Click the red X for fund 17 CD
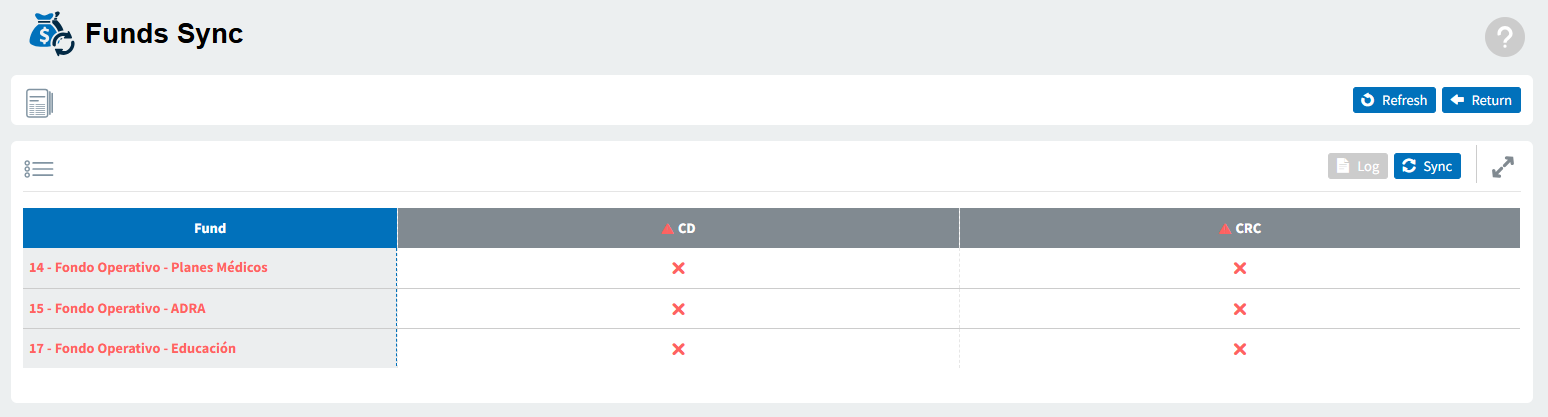Image resolution: width=1548 pixels, height=417 pixels. tap(678, 349)
